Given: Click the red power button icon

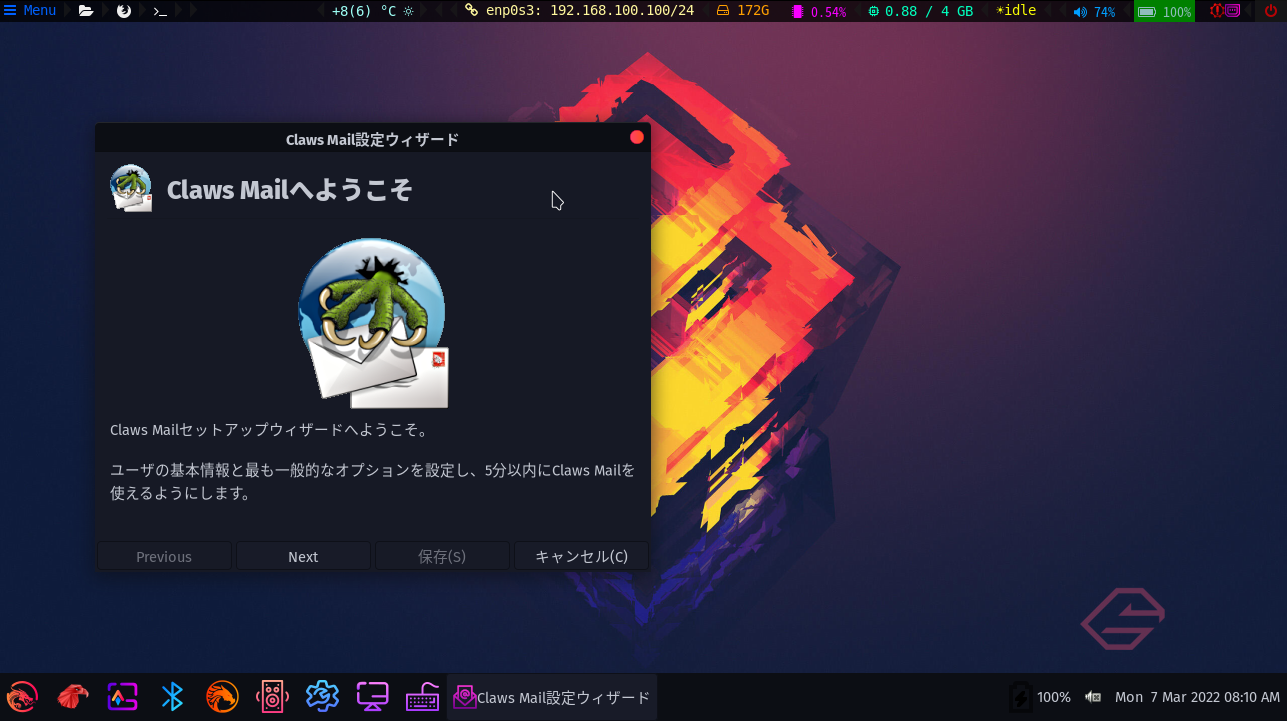Looking at the screenshot, I should pos(1270,11).
